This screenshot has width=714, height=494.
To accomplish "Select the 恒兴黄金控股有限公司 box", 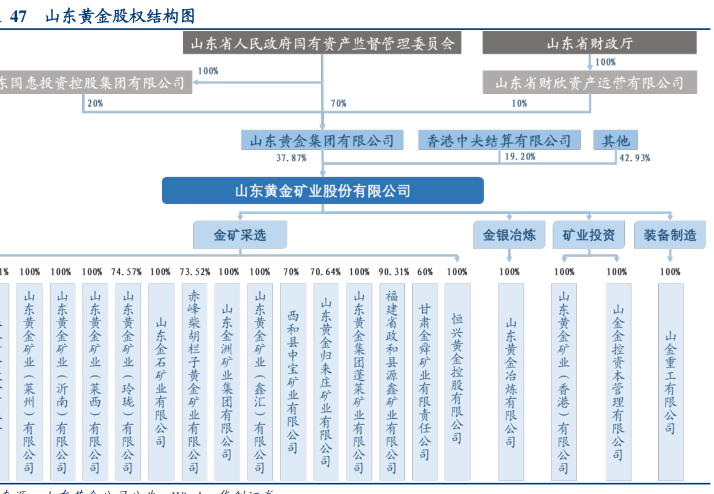I will coord(456,380).
